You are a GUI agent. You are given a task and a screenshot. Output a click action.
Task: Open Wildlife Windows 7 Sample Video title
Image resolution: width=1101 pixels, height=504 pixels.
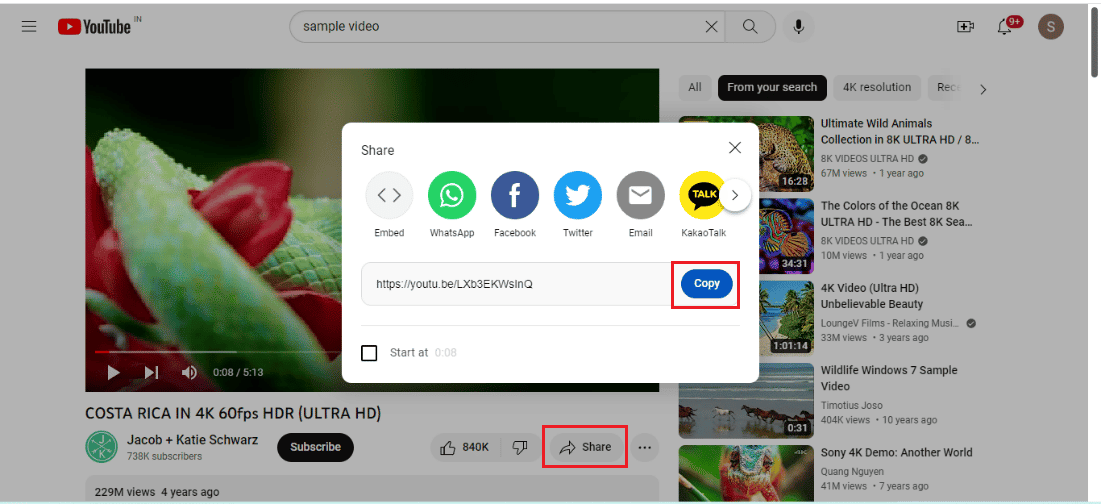pyautogui.click(x=889, y=378)
